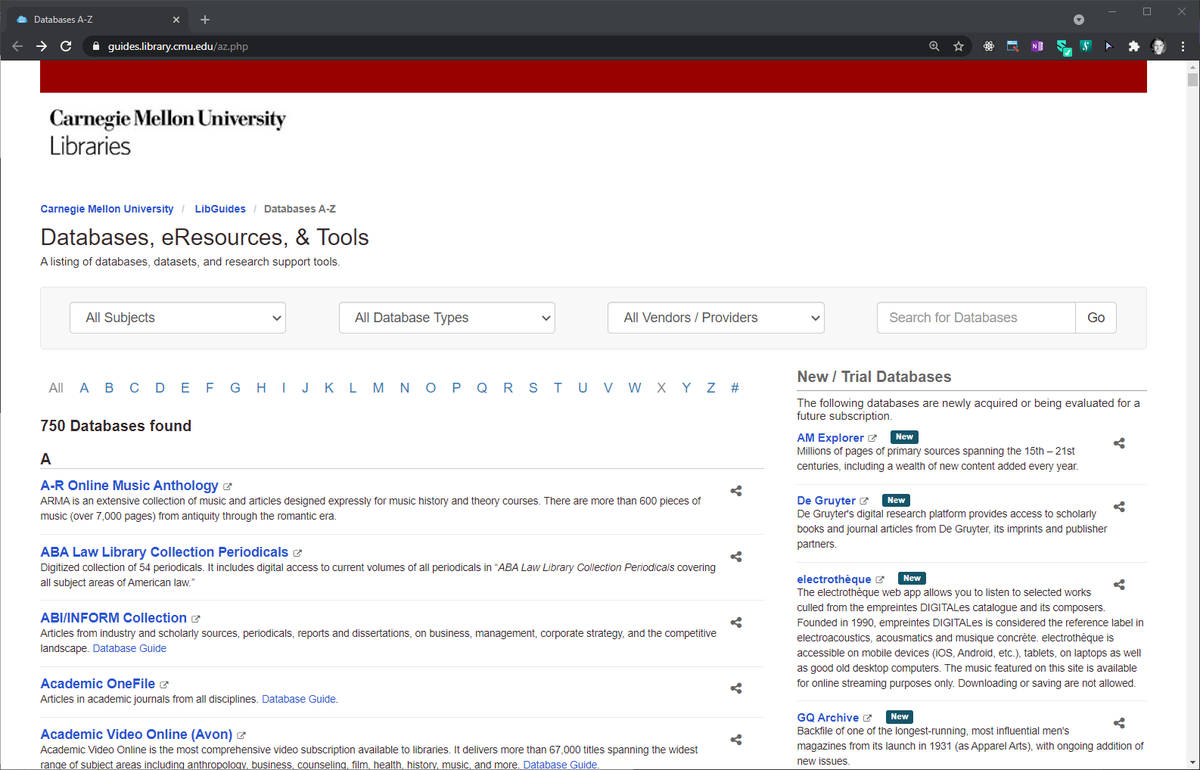The height and width of the screenshot is (770, 1200).
Task: Filter databases by letter S
Action: pyautogui.click(x=533, y=388)
